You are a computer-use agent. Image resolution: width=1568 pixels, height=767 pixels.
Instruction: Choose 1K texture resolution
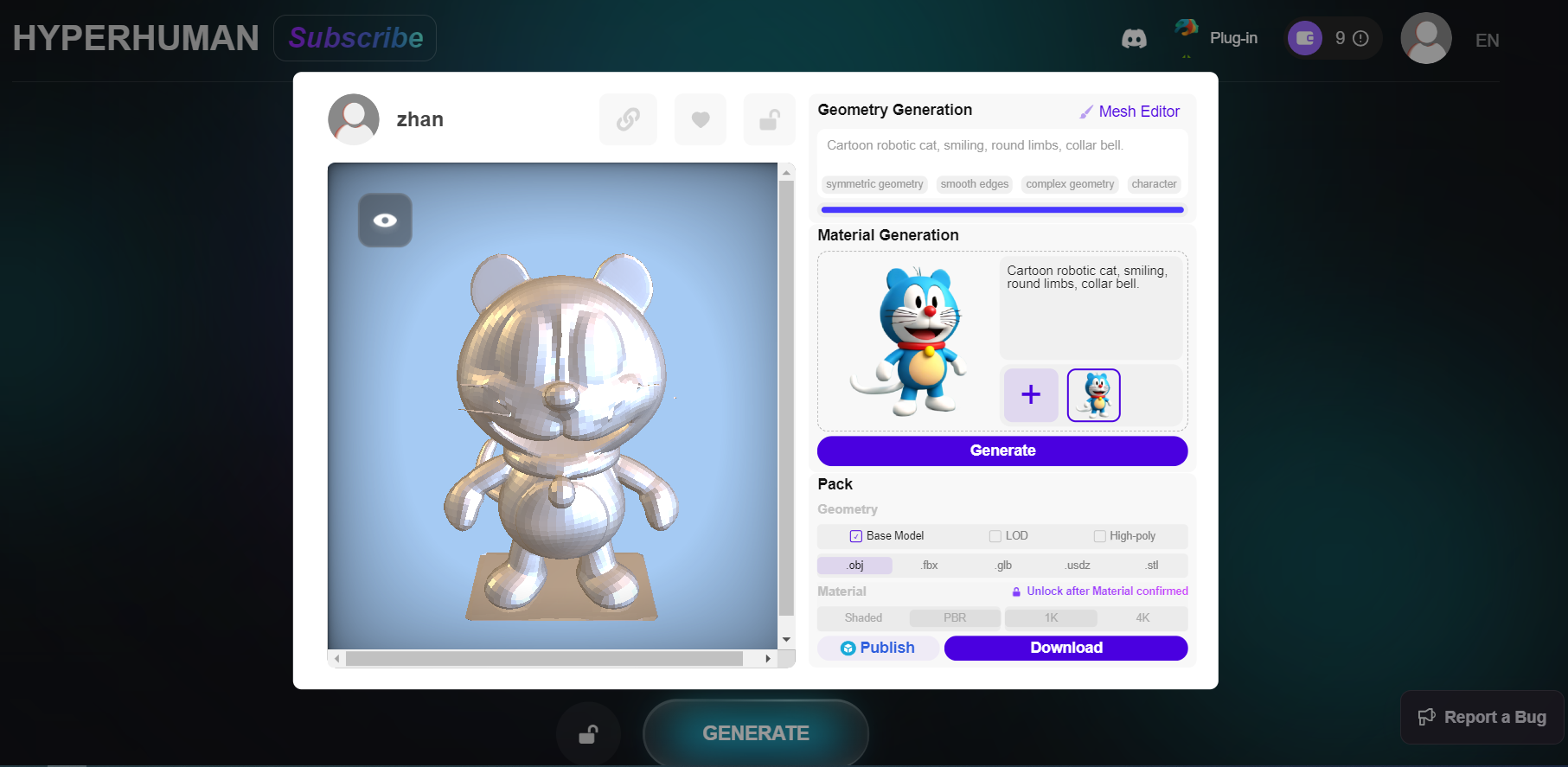point(1051,618)
